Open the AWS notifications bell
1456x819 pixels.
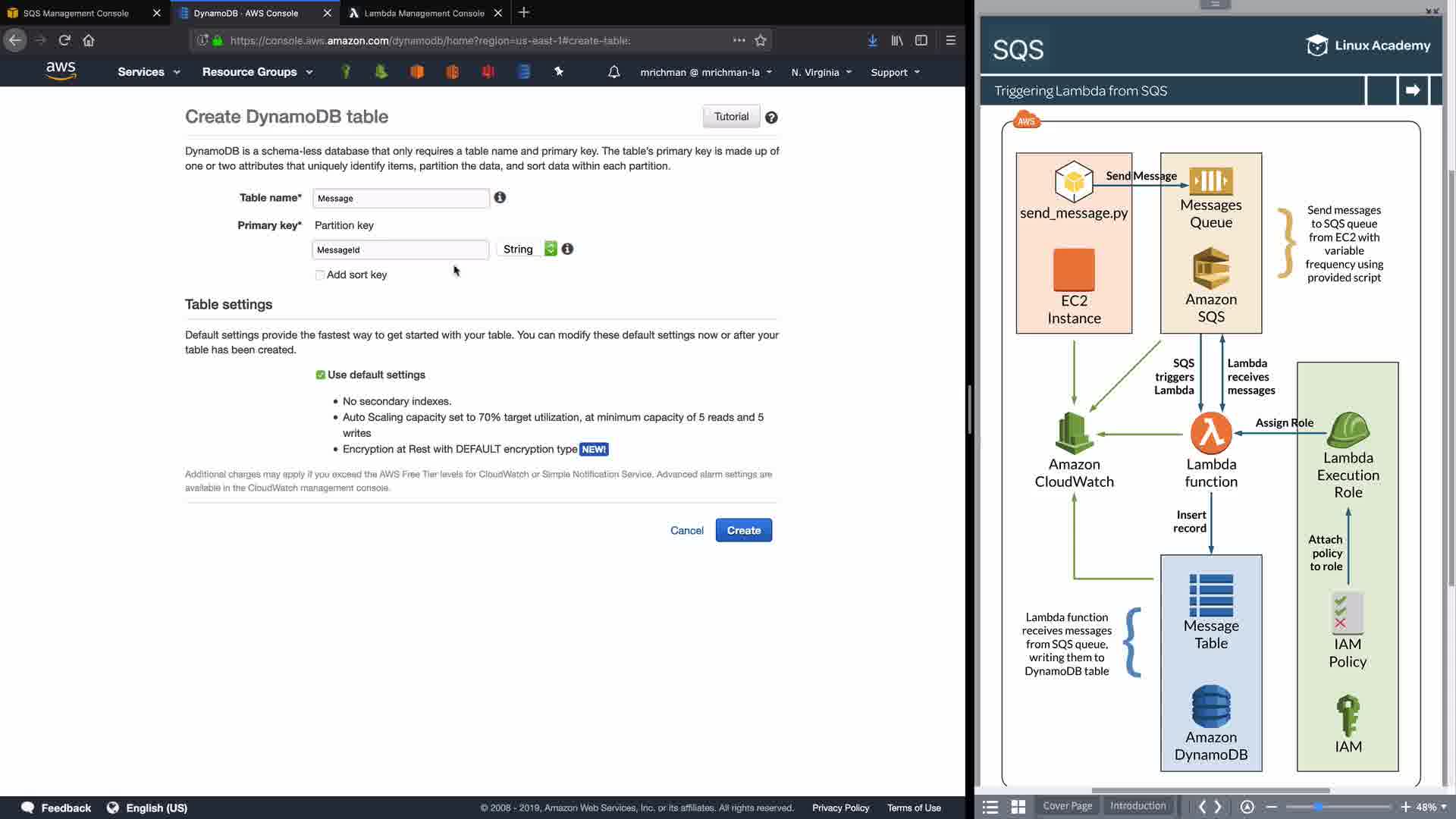614,72
